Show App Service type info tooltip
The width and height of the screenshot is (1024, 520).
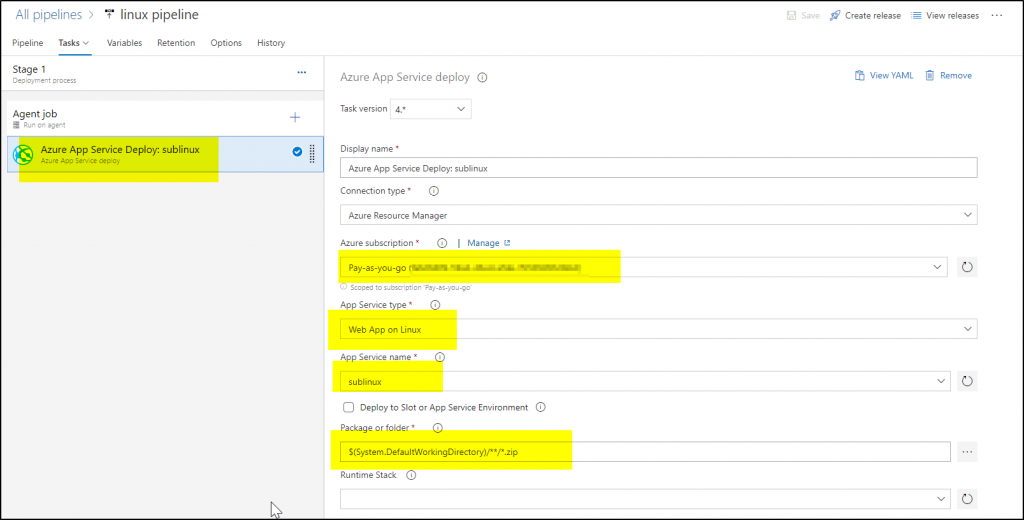click(x=435, y=305)
